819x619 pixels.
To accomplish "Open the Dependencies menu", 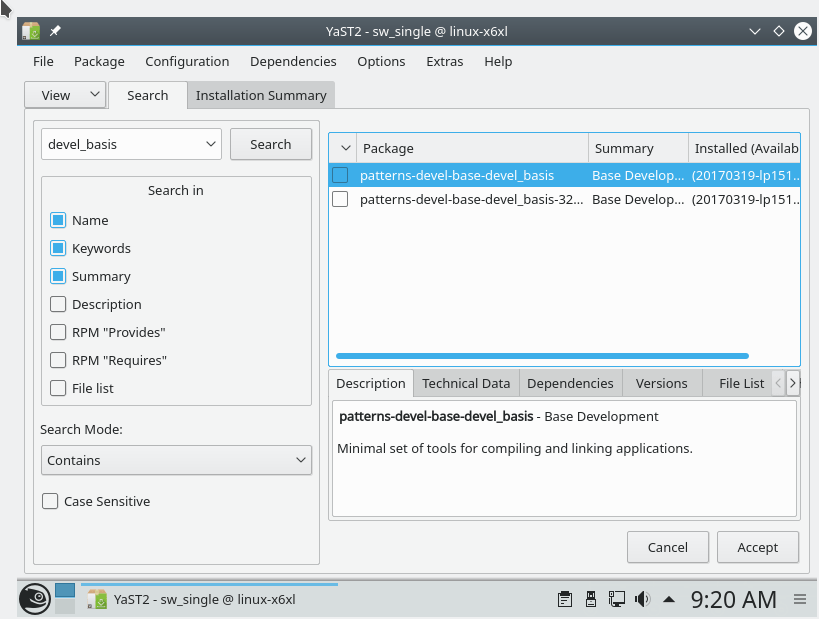I will pos(293,61).
